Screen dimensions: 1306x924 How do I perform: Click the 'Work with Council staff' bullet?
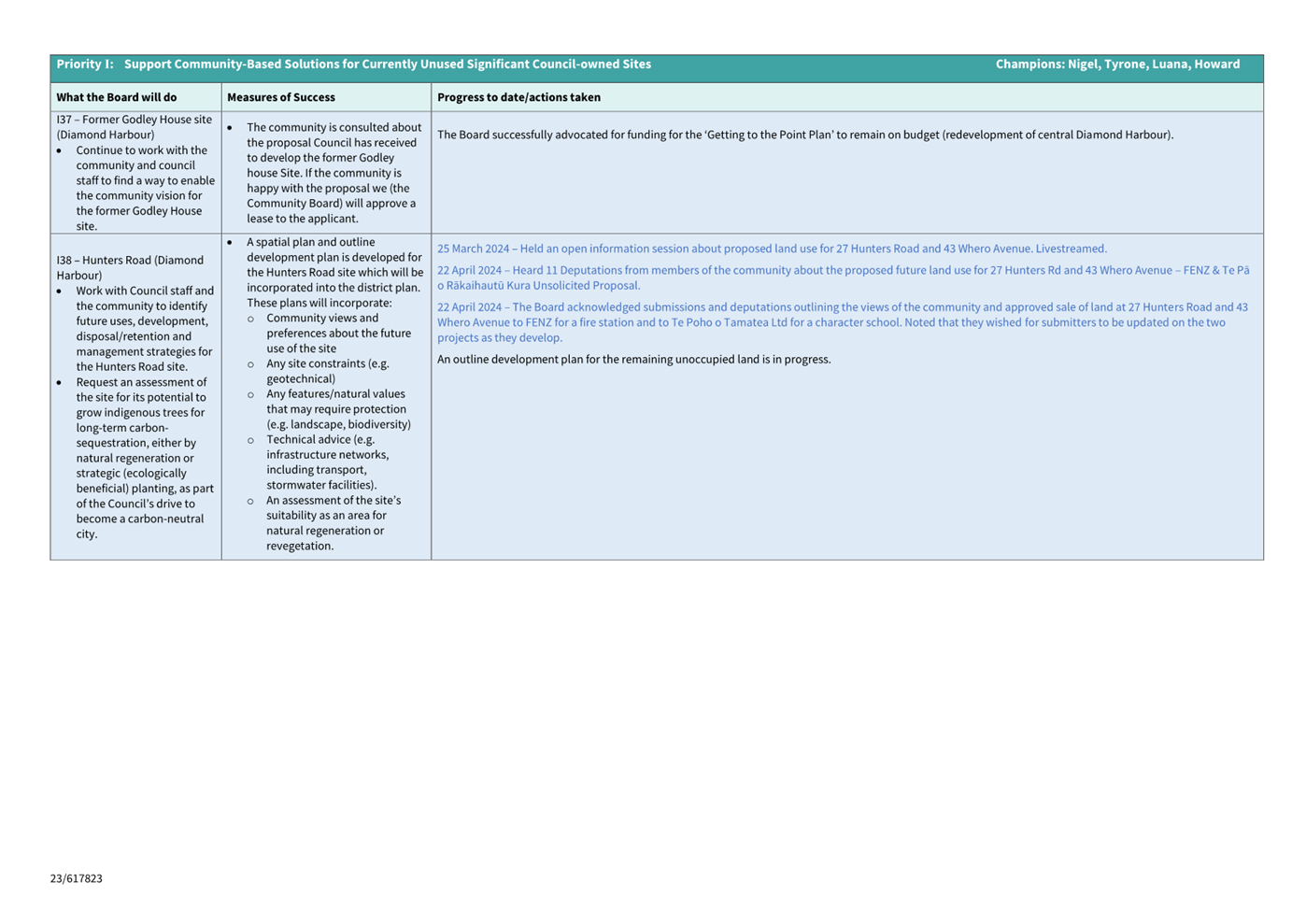[145, 329]
